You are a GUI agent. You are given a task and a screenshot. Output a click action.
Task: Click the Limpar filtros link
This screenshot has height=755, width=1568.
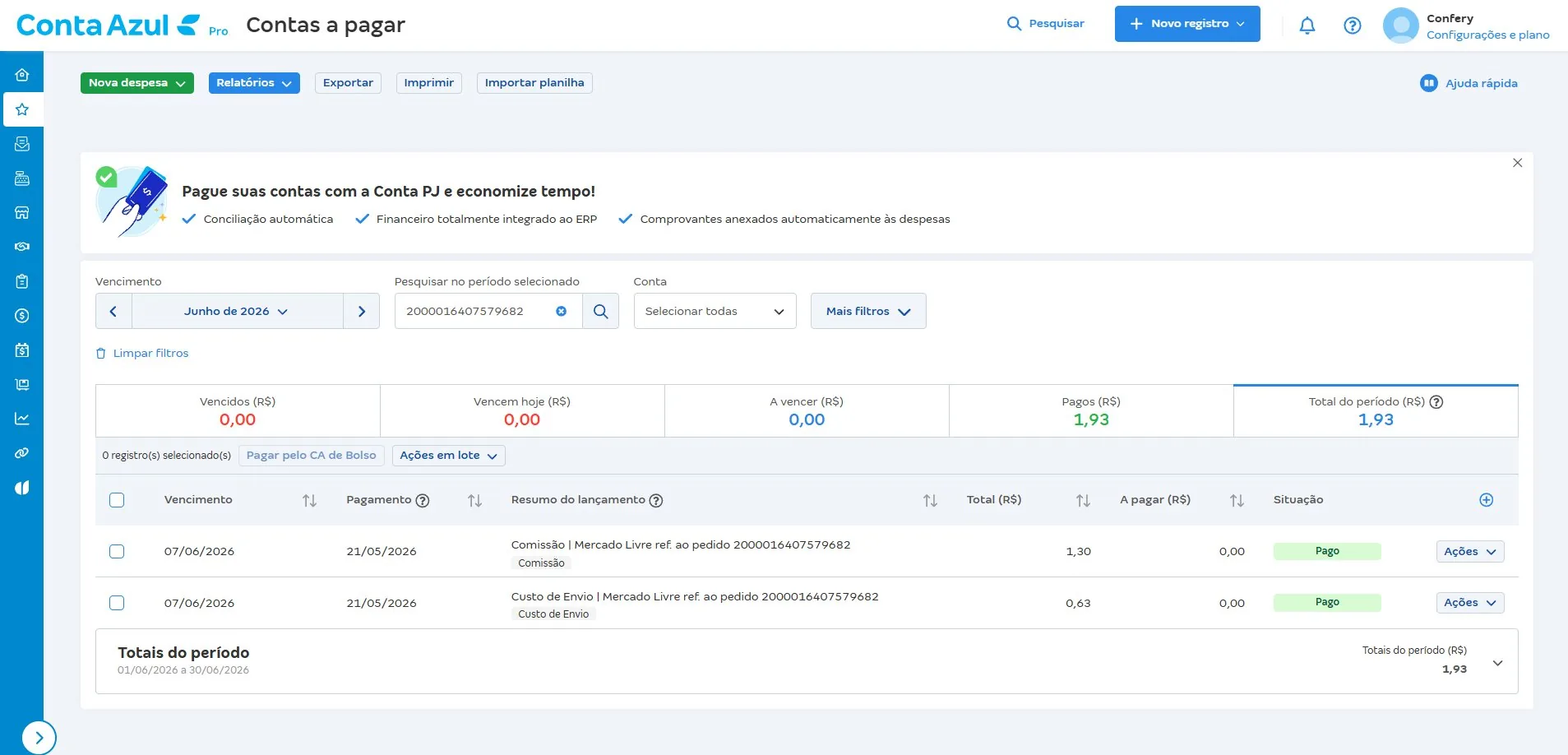coord(142,353)
